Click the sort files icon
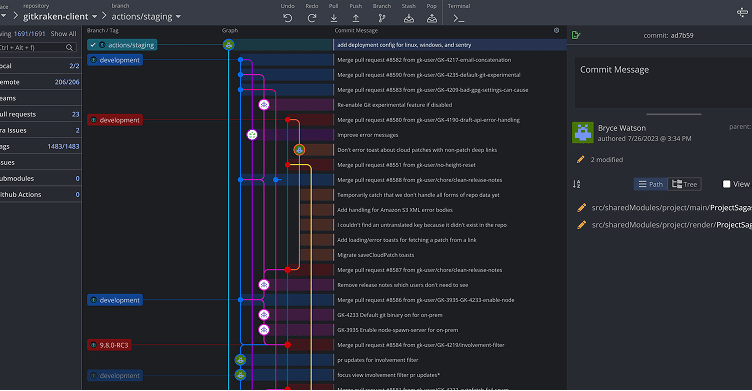 pyautogui.click(x=576, y=184)
